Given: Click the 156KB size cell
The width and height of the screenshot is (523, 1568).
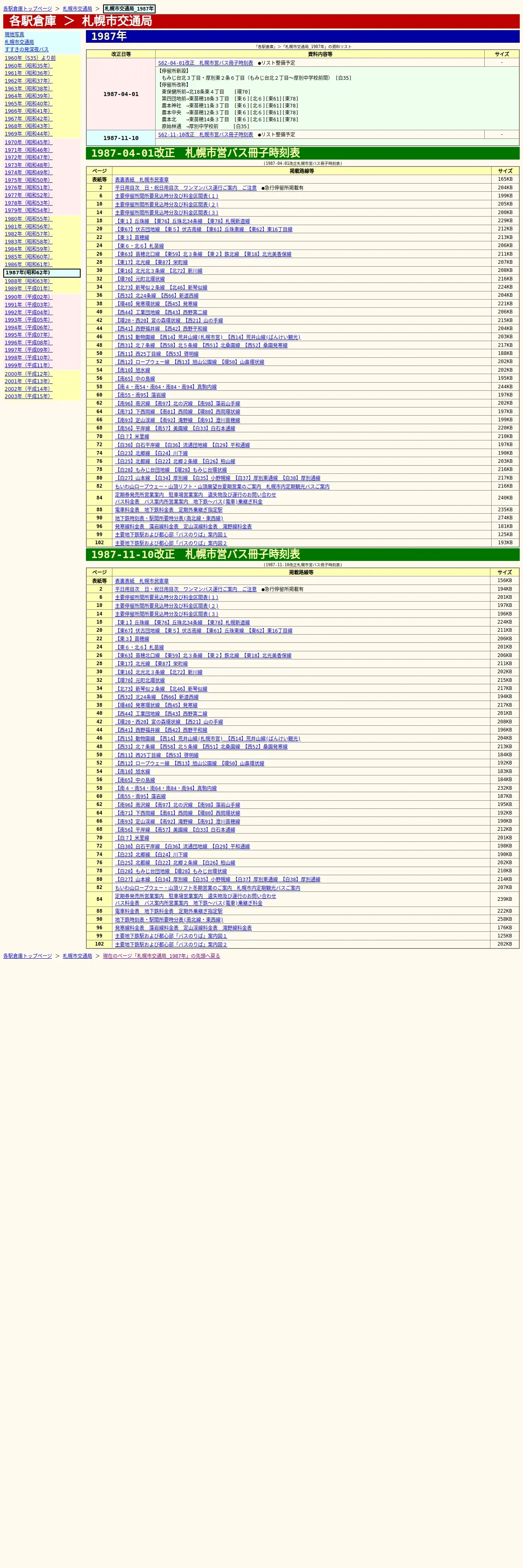Looking at the screenshot, I should [x=505, y=581].
